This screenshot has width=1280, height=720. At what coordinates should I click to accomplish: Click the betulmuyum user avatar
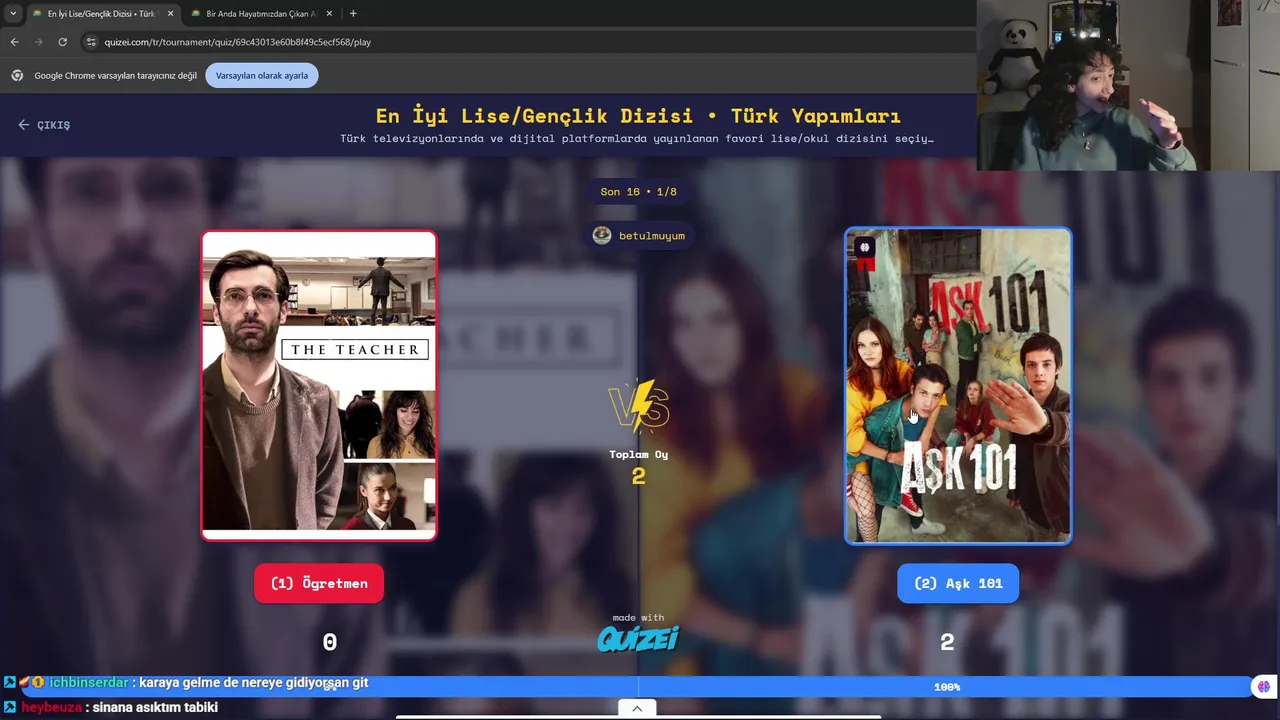[602, 235]
